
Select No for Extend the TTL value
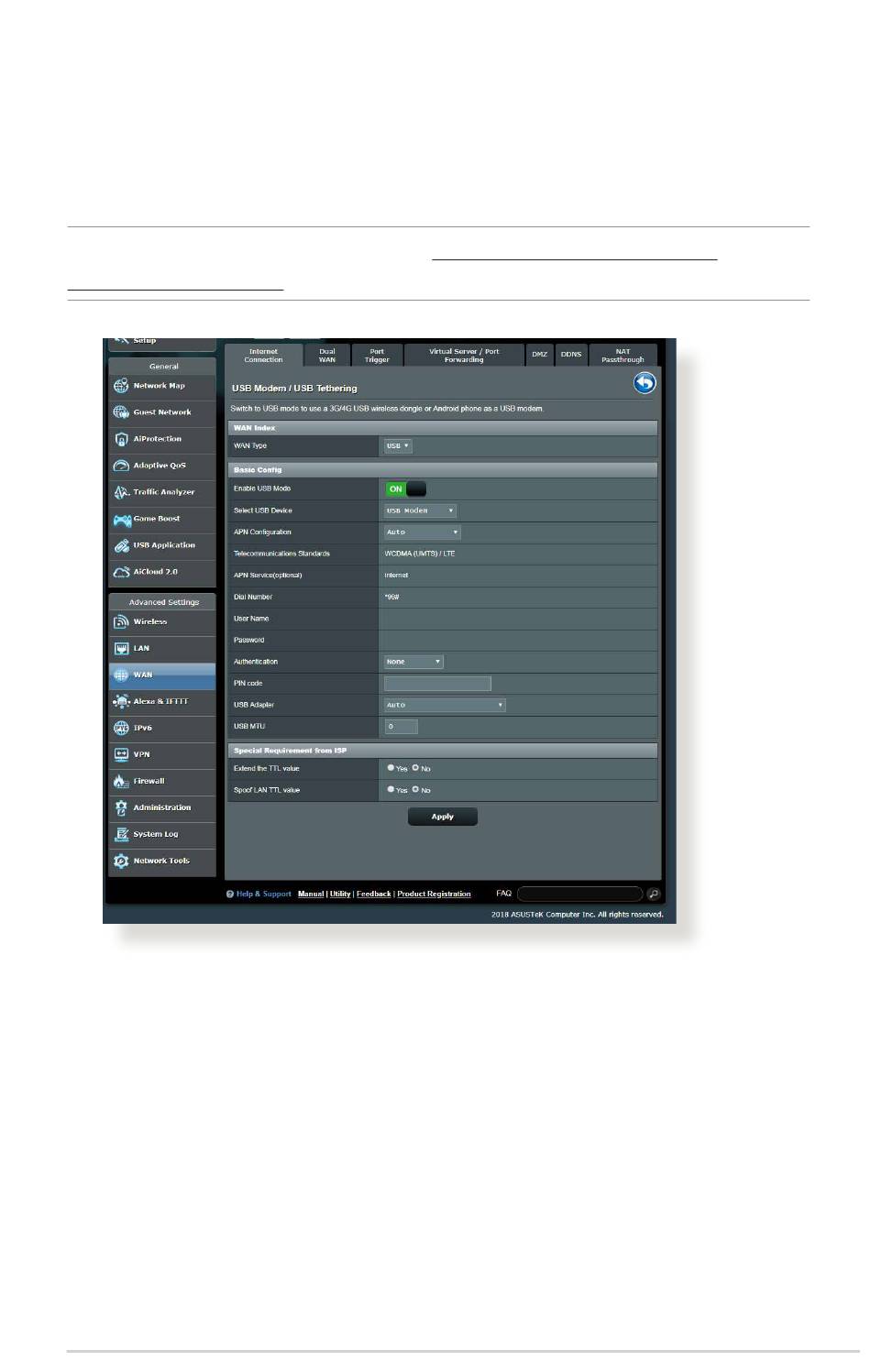415,768
